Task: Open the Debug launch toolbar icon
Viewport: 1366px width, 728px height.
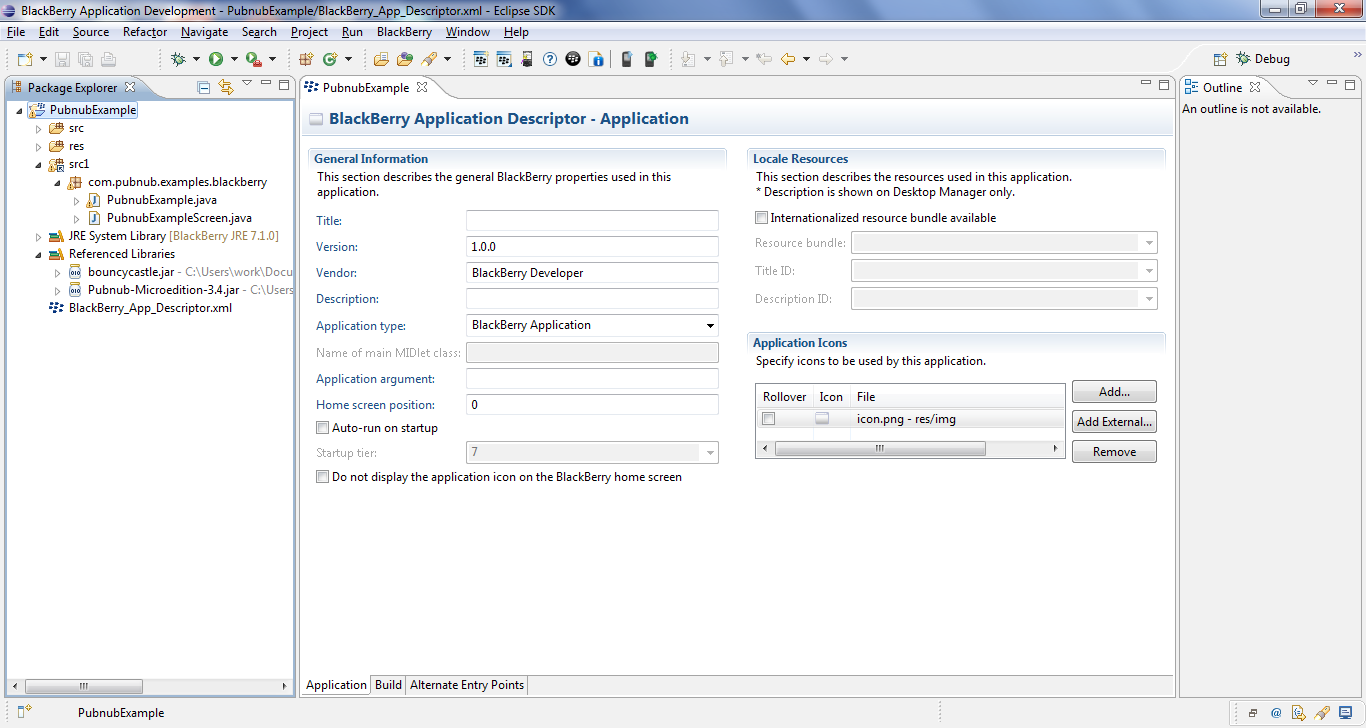Action: [177, 58]
